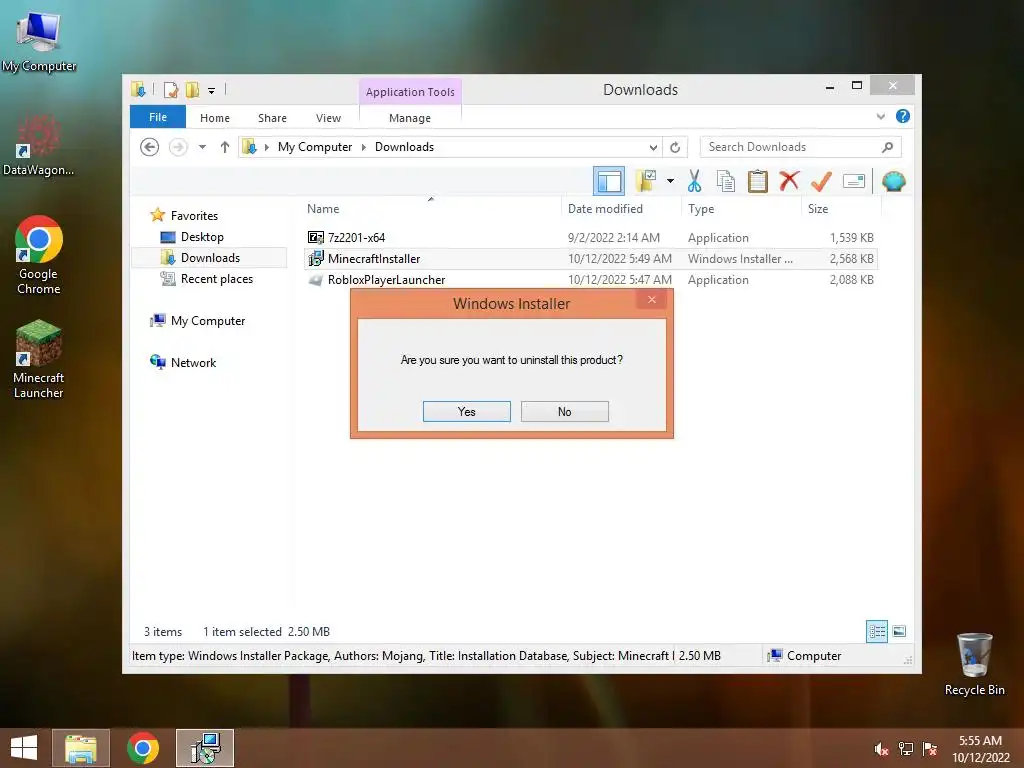The image size is (1024, 768).
Task: Sort by the Type column header
Action: pyautogui.click(x=701, y=209)
